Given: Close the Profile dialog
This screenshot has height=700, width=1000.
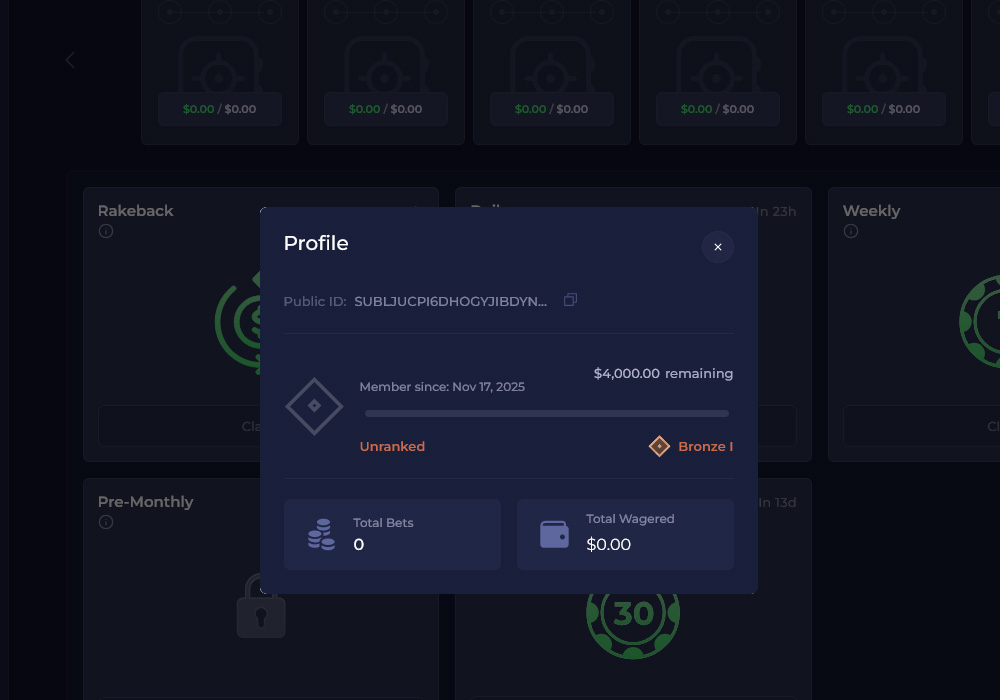Looking at the screenshot, I should click(x=717, y=247).
